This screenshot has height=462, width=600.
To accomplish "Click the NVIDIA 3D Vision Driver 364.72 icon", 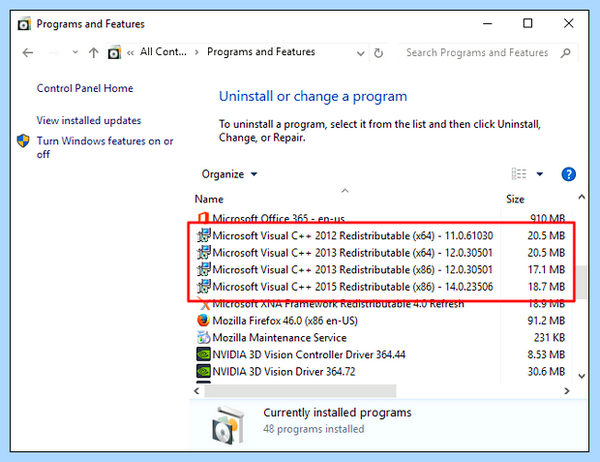I will tap(203, 371).
